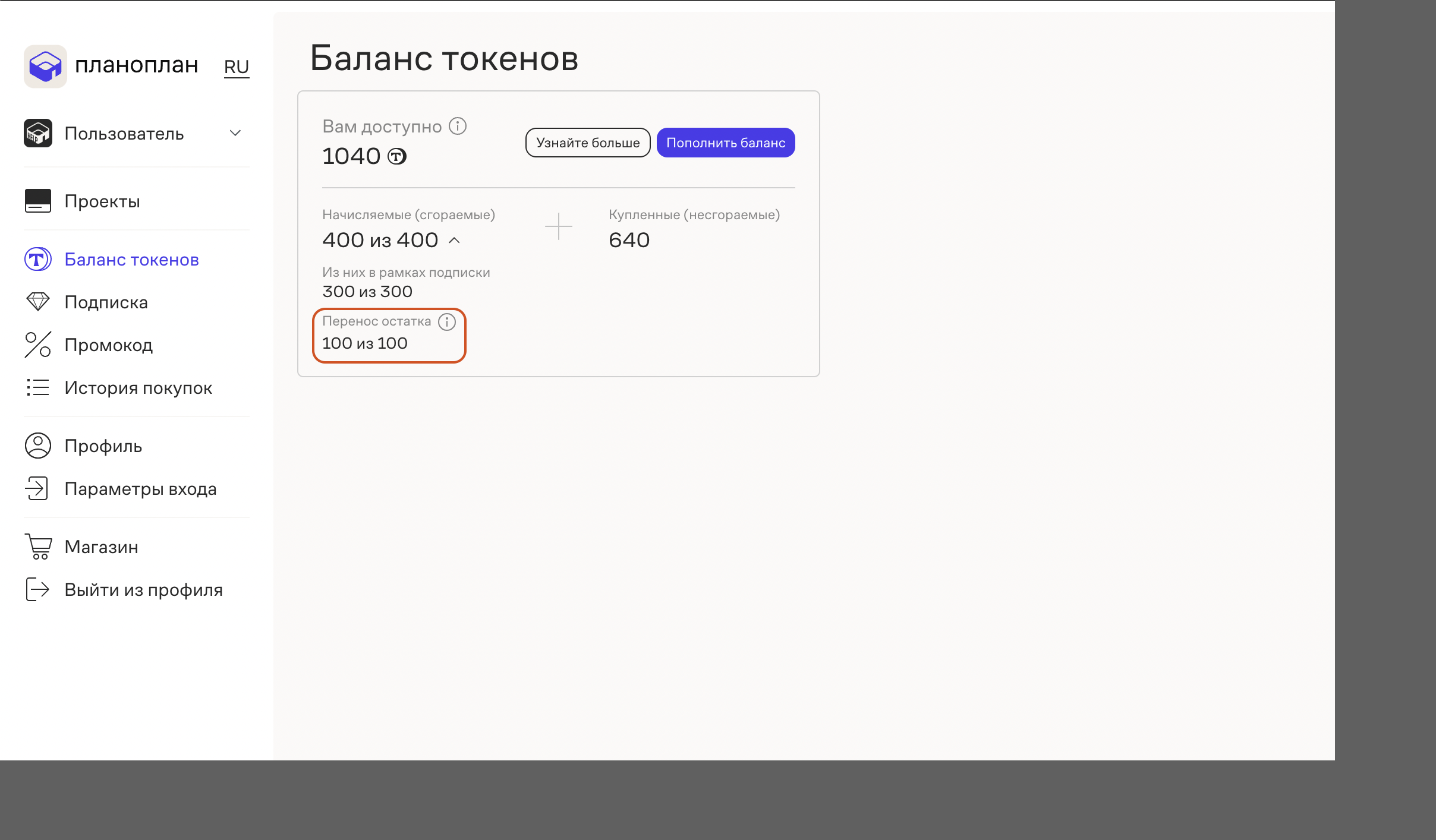This screenshot has width=1436, height=840.
Task: Open the Проекты section via its icon
Action: [38, 201]
